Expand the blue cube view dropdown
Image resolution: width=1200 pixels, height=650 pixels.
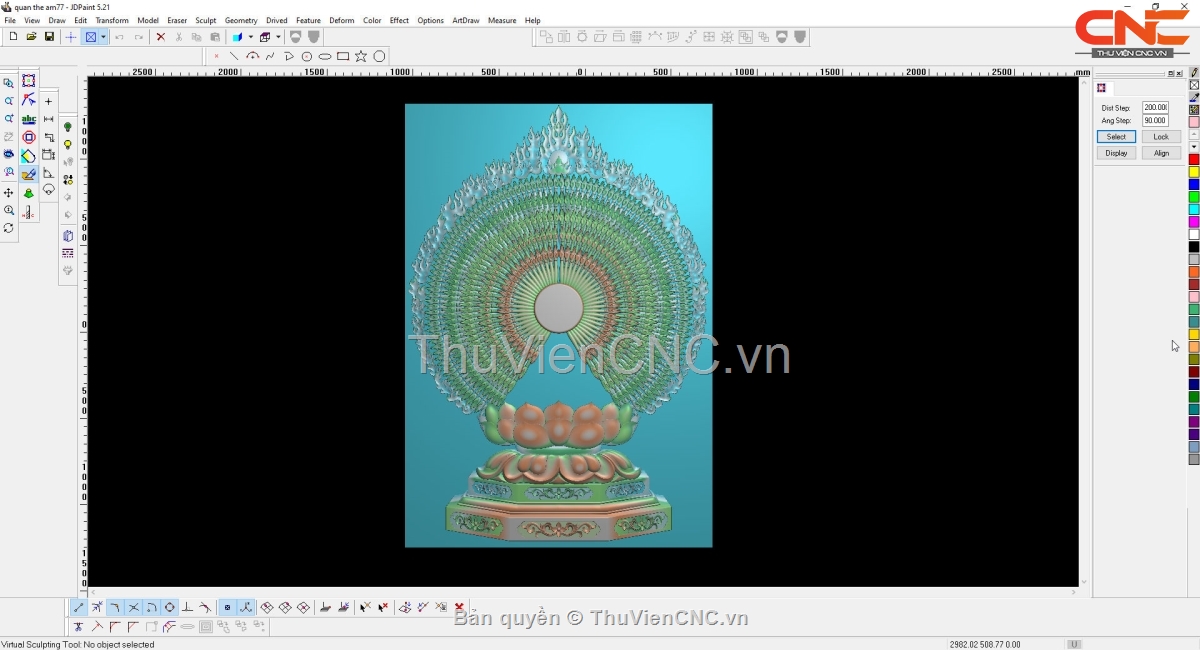250,37
